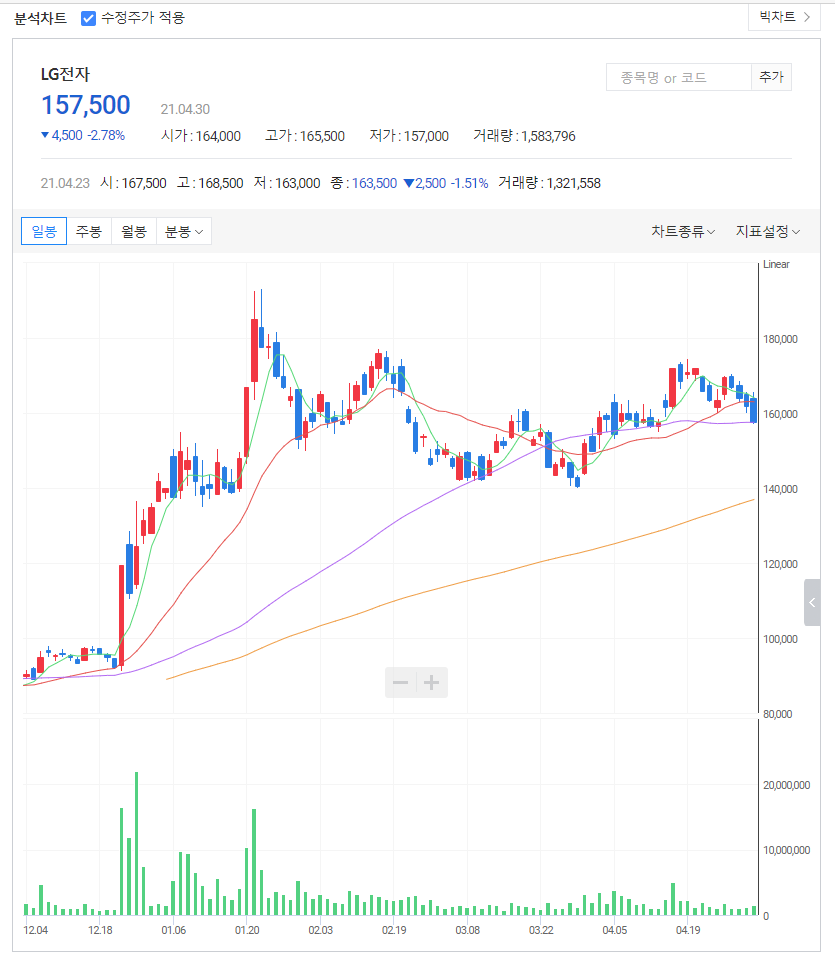This screenshot has width=835, height=960.
Task: Expand the 지표설정 dropdown
Action: [x=768, y=231]
